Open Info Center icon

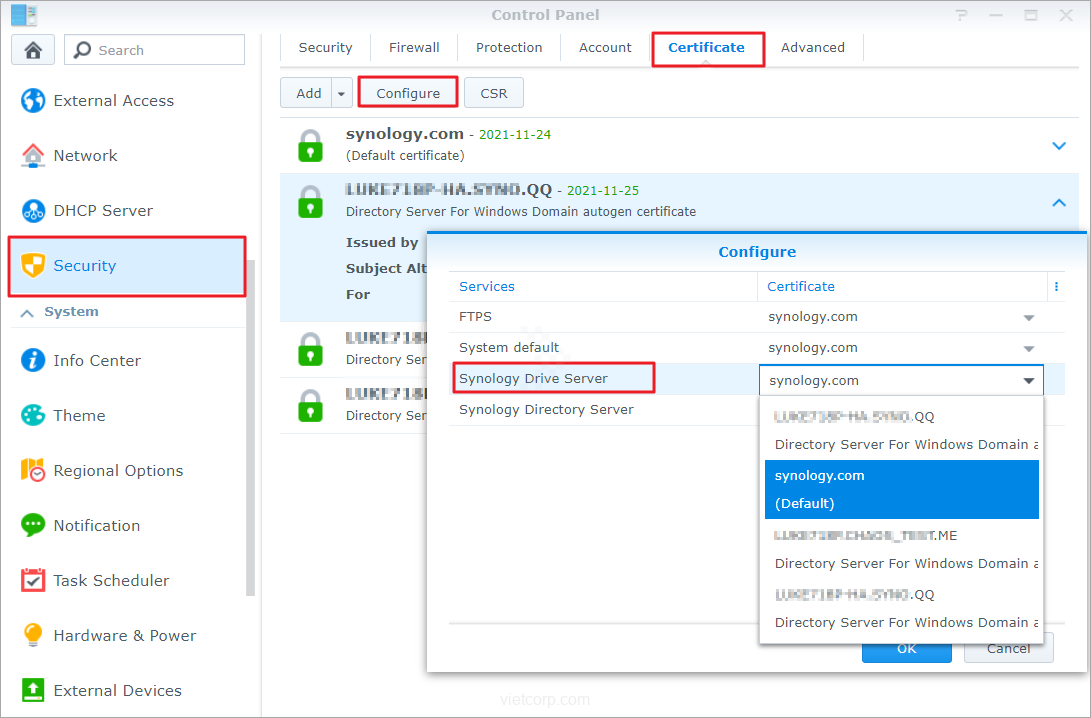click(33, 361)
